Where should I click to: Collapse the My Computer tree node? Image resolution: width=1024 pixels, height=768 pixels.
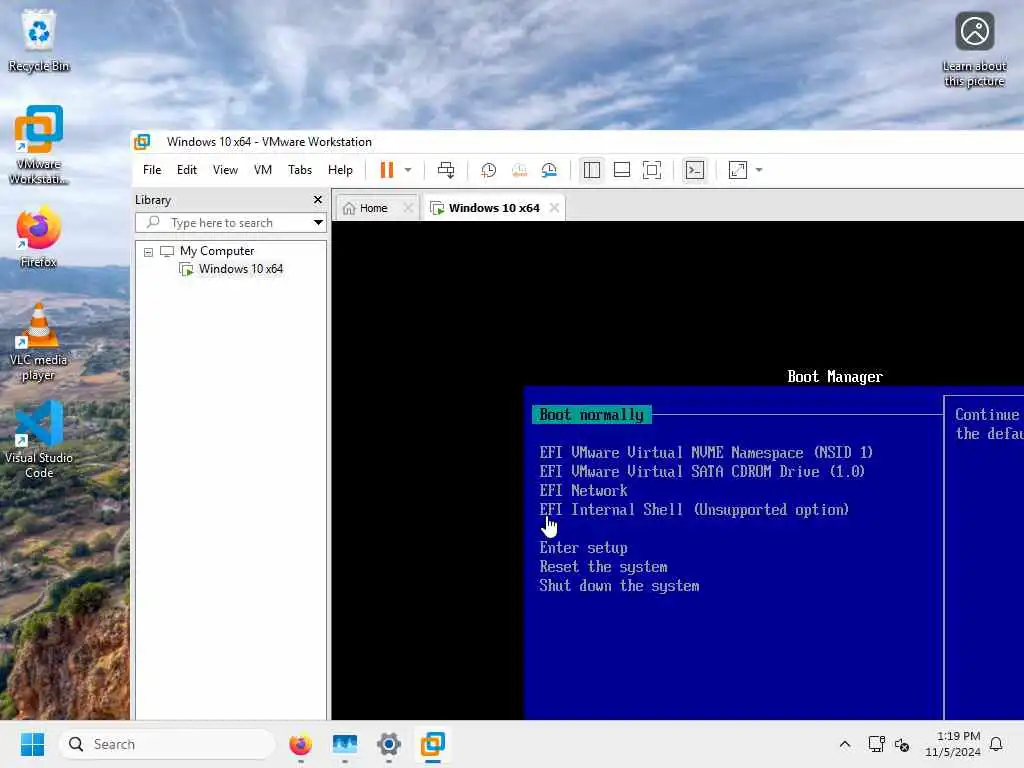click(x=148, y=251)
